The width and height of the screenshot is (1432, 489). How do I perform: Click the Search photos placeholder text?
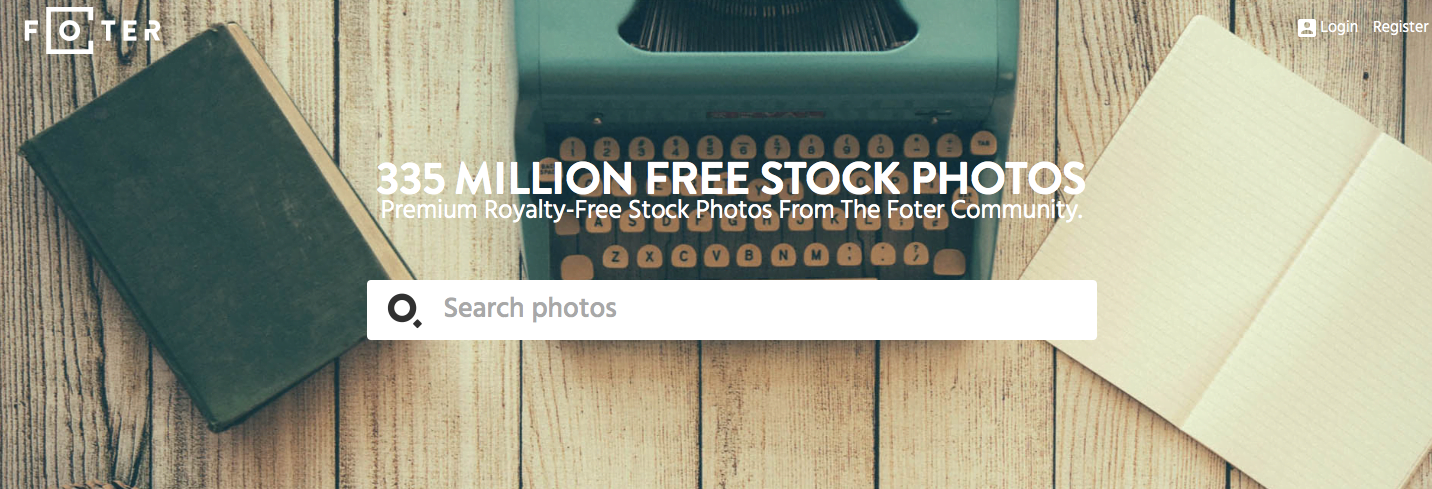530,308
